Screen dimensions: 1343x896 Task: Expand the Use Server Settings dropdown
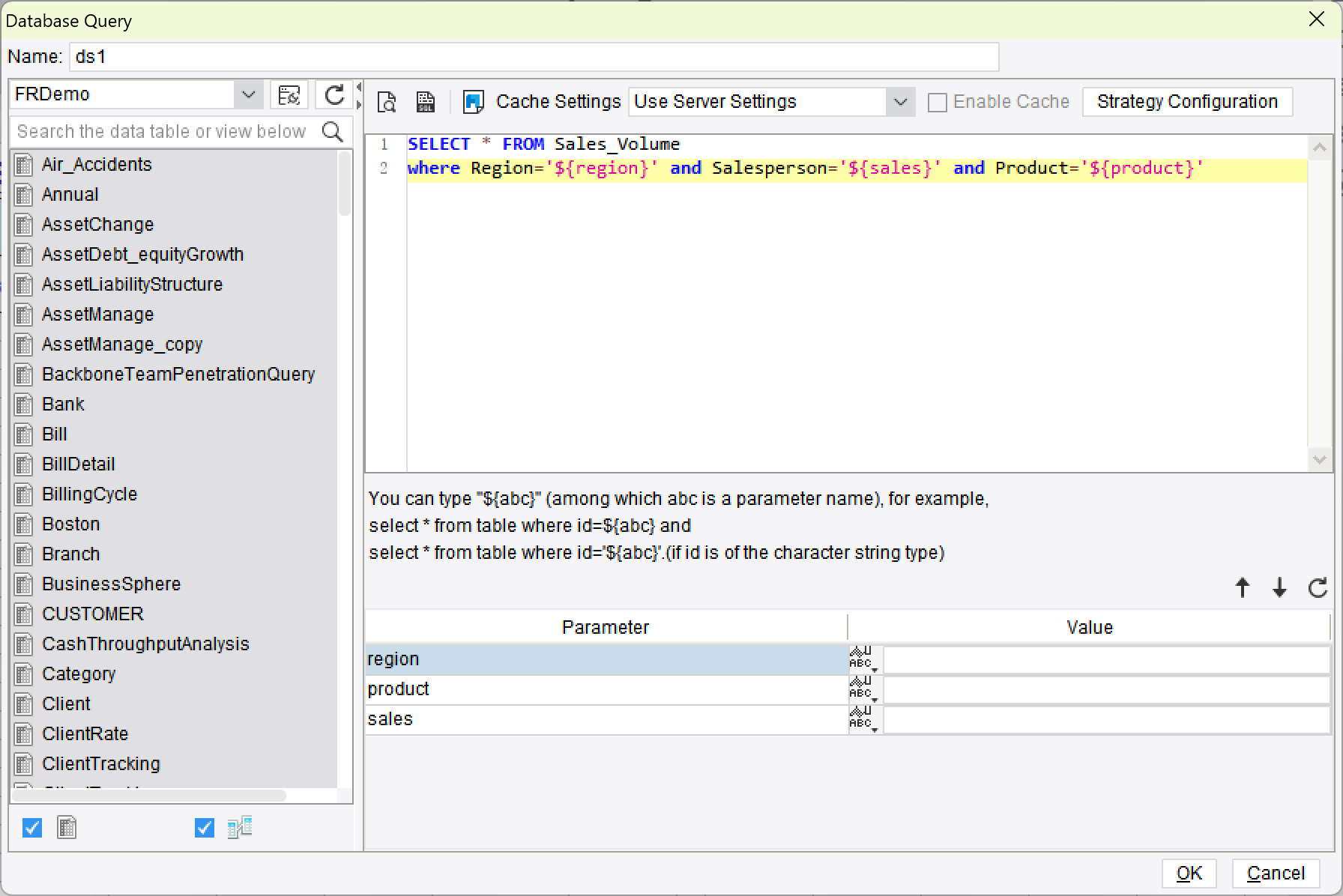click(900, 102)
